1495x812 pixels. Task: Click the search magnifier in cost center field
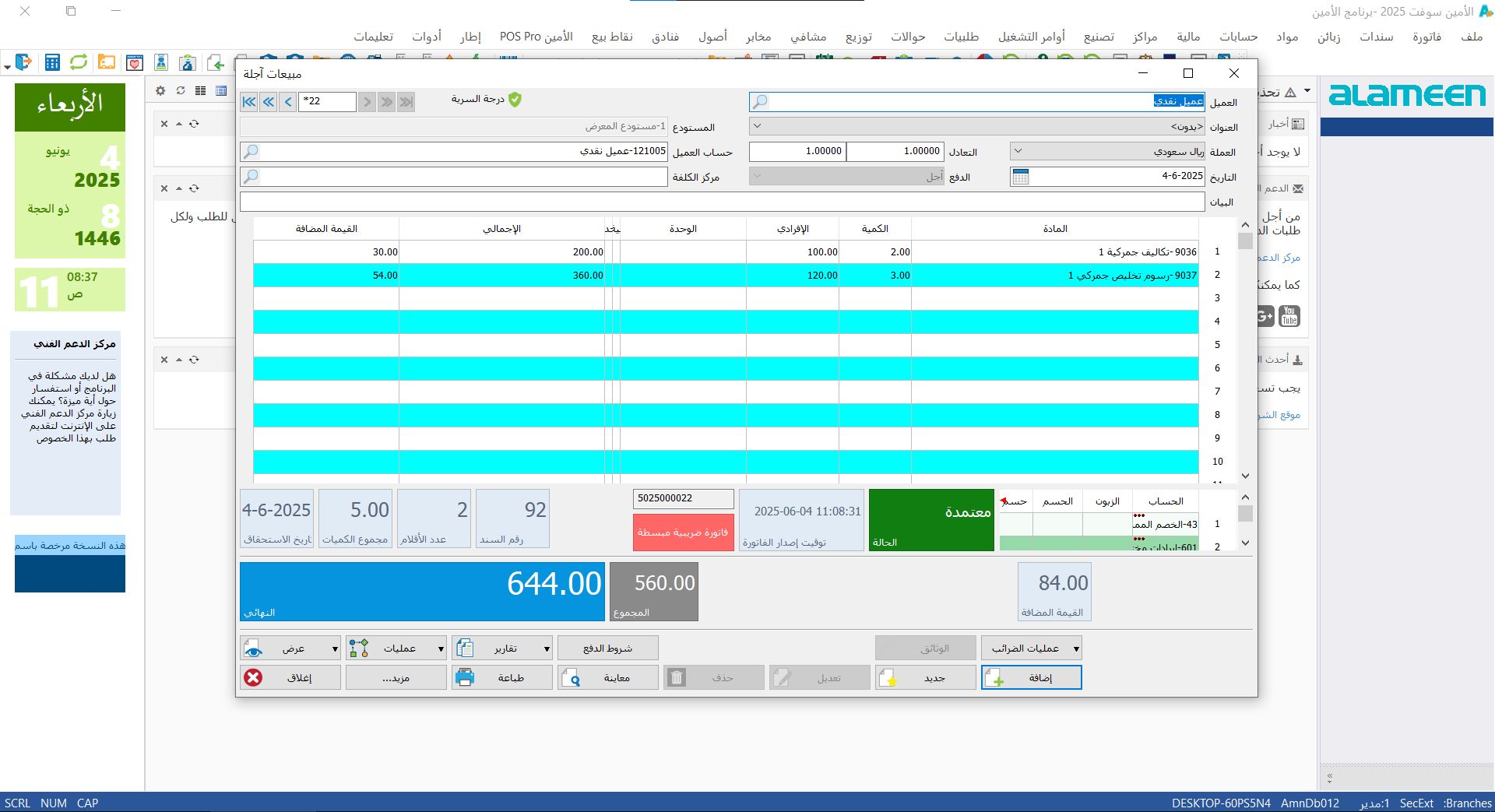point(251,177)
